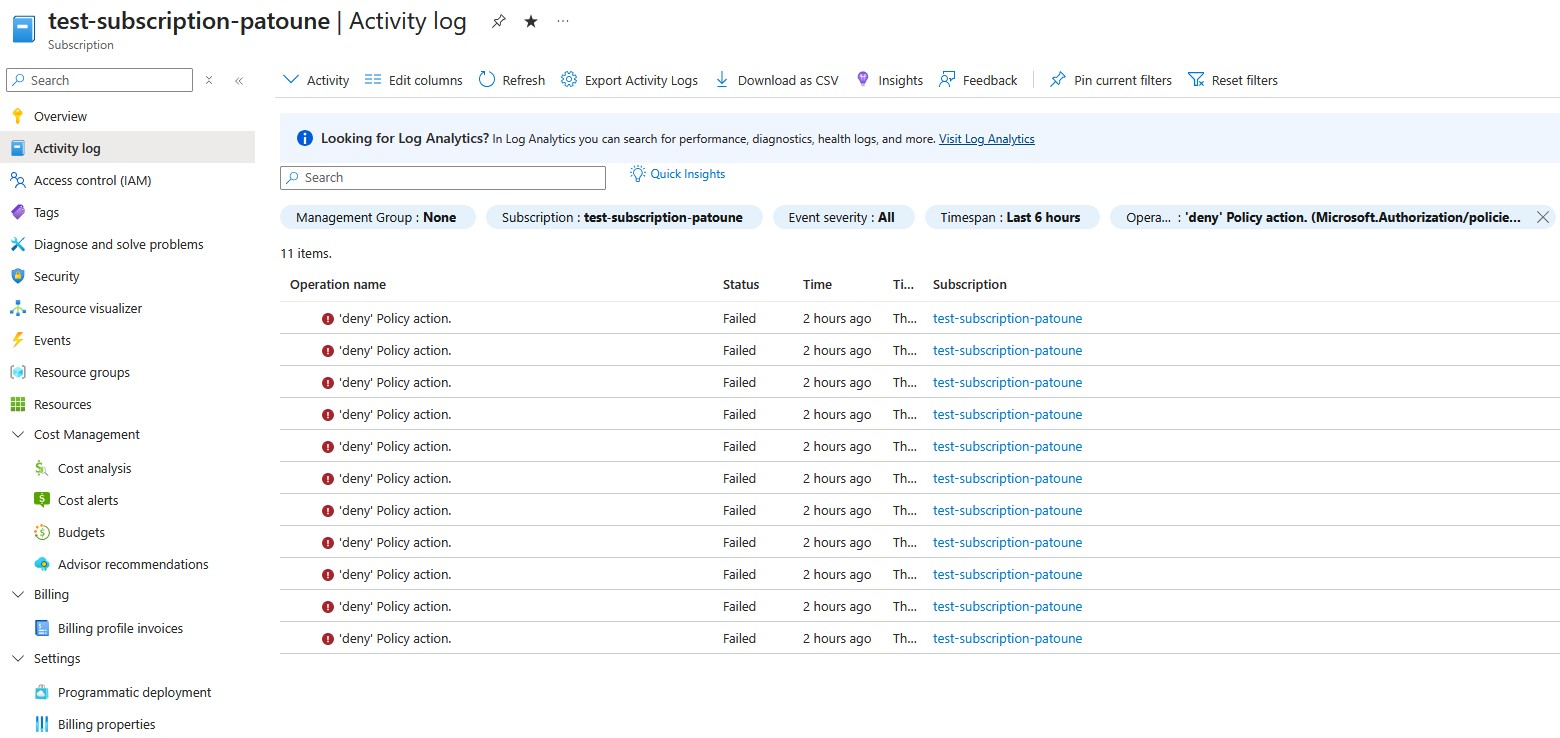1560x738 pixels.
Task: Click Reset filters
Action: click(x=1233, y=80)
